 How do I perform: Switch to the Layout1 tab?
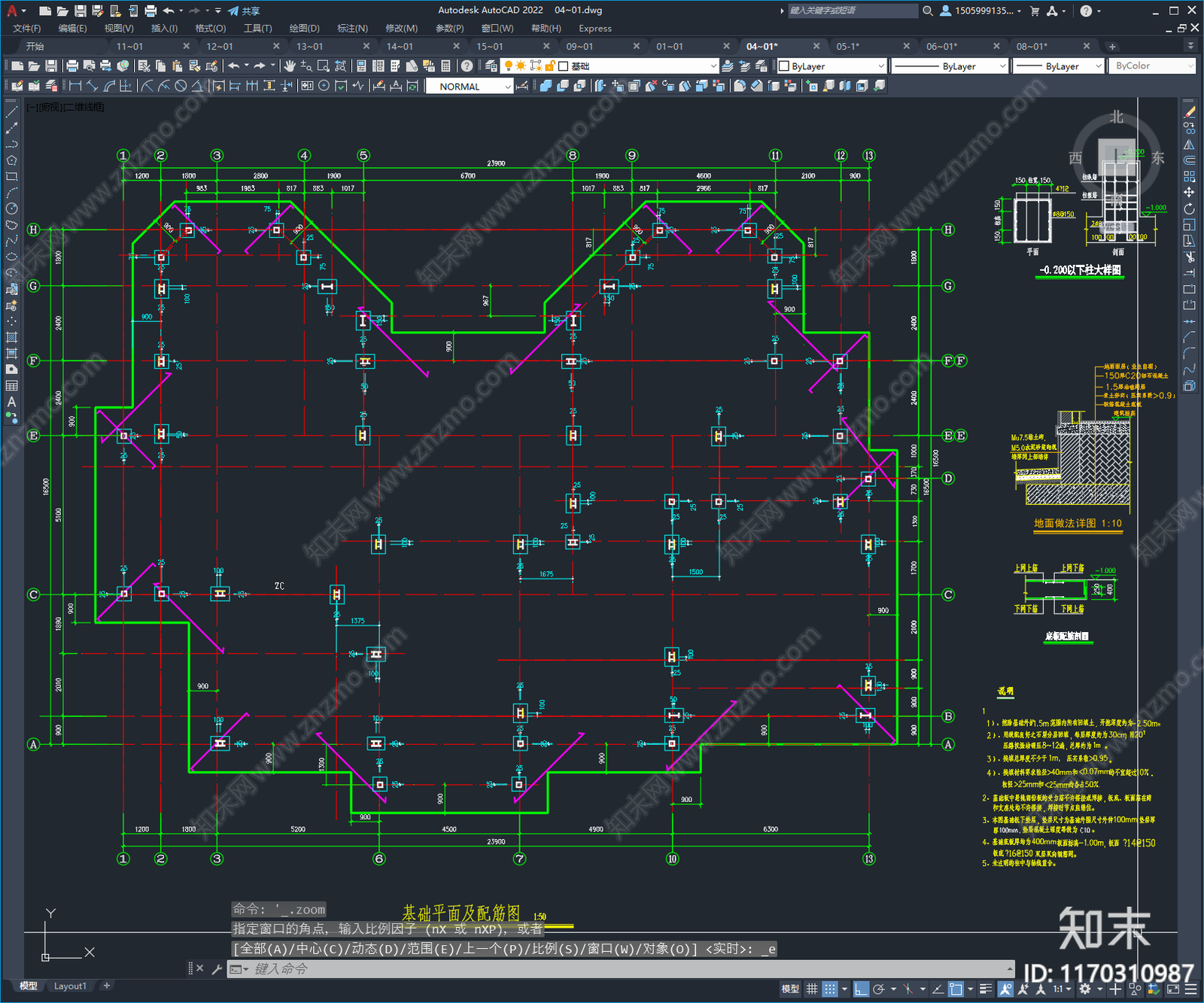point(70,986)
